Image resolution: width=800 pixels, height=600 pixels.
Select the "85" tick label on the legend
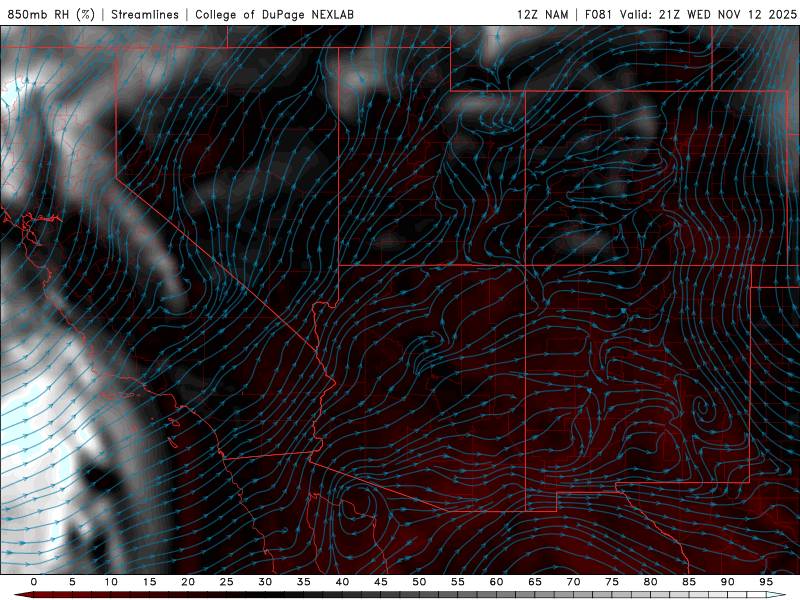click(x=689, y=582)
